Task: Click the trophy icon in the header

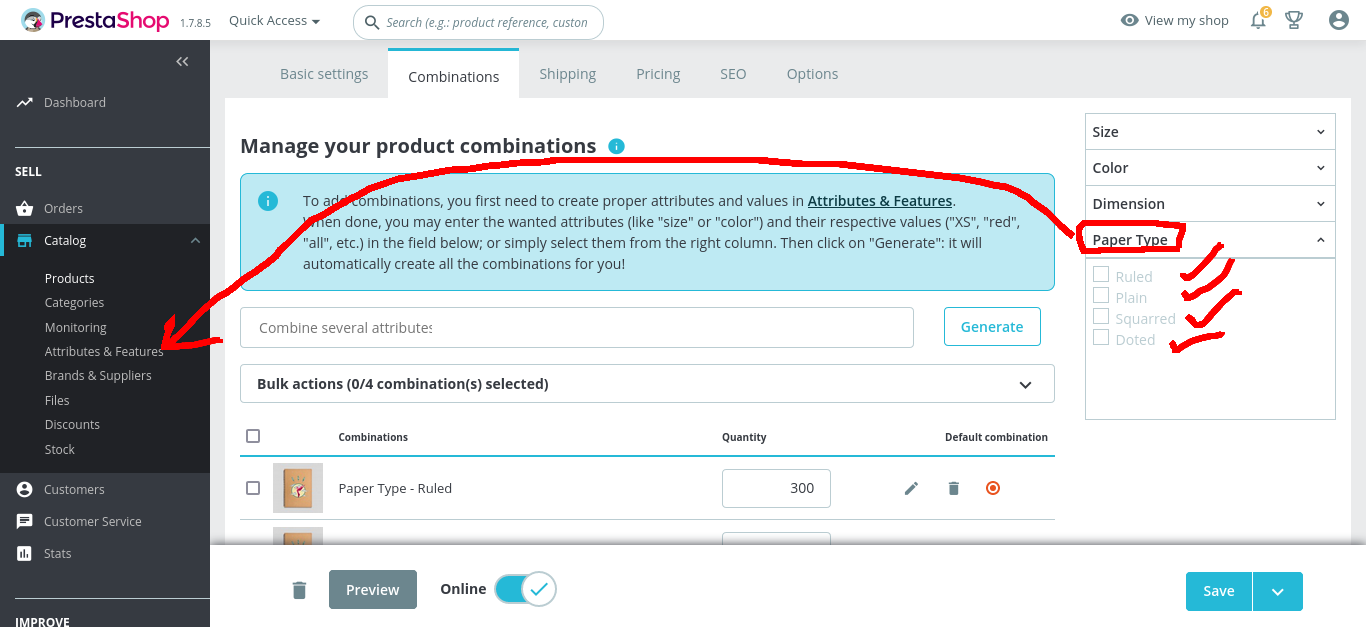Action: click(1294, 20)
